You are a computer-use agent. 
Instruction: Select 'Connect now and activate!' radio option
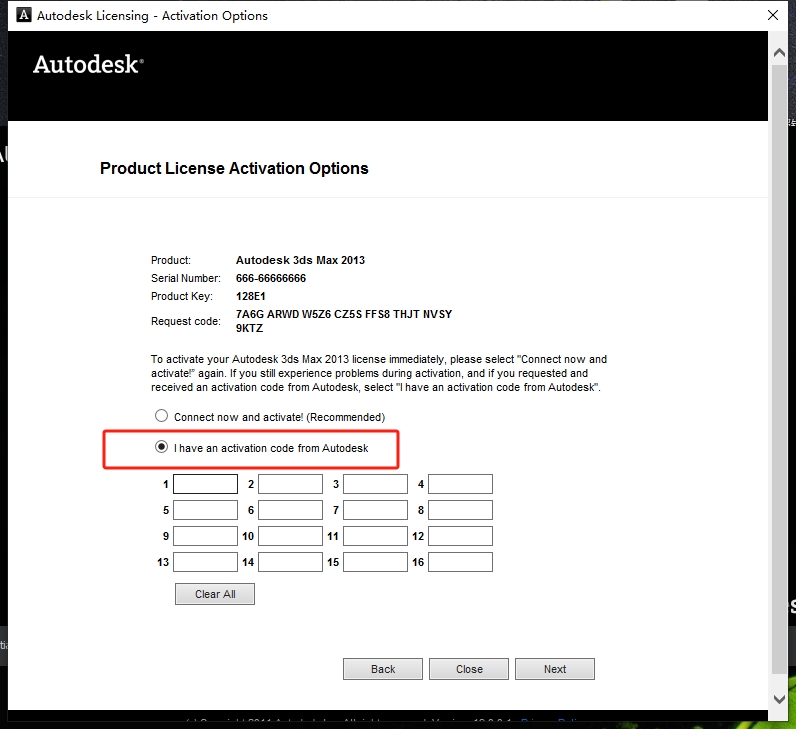(161, 416)
